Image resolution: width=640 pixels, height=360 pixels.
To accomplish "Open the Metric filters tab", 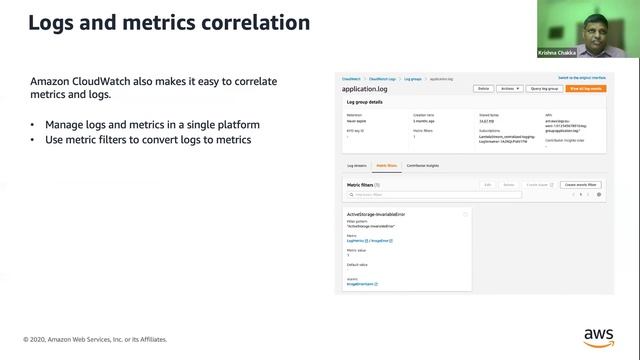I will (387, 166).
